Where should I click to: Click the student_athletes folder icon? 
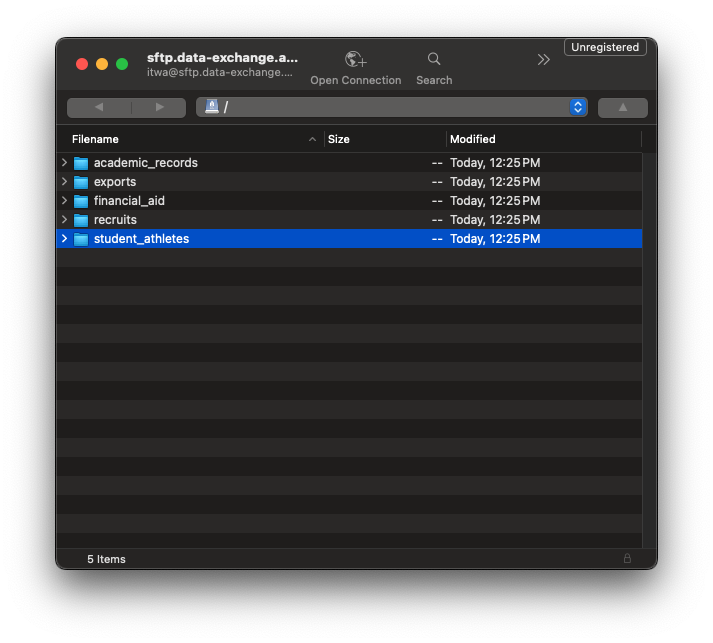[x=81, y=239]
